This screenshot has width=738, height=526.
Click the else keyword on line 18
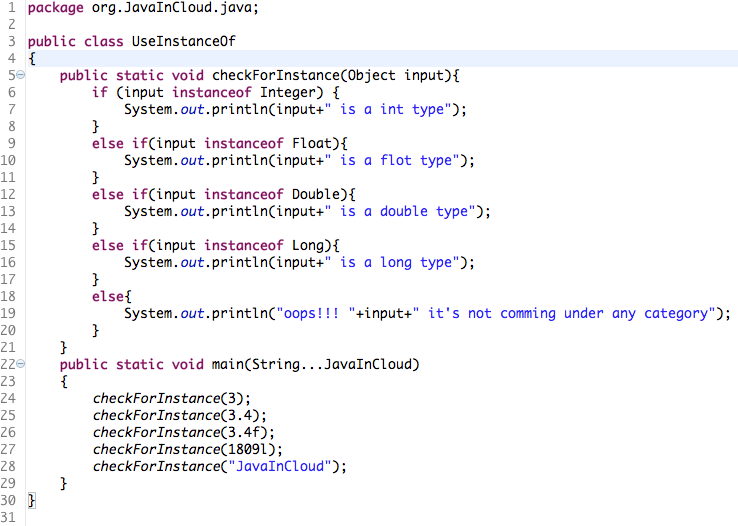(x=108, y=296)
